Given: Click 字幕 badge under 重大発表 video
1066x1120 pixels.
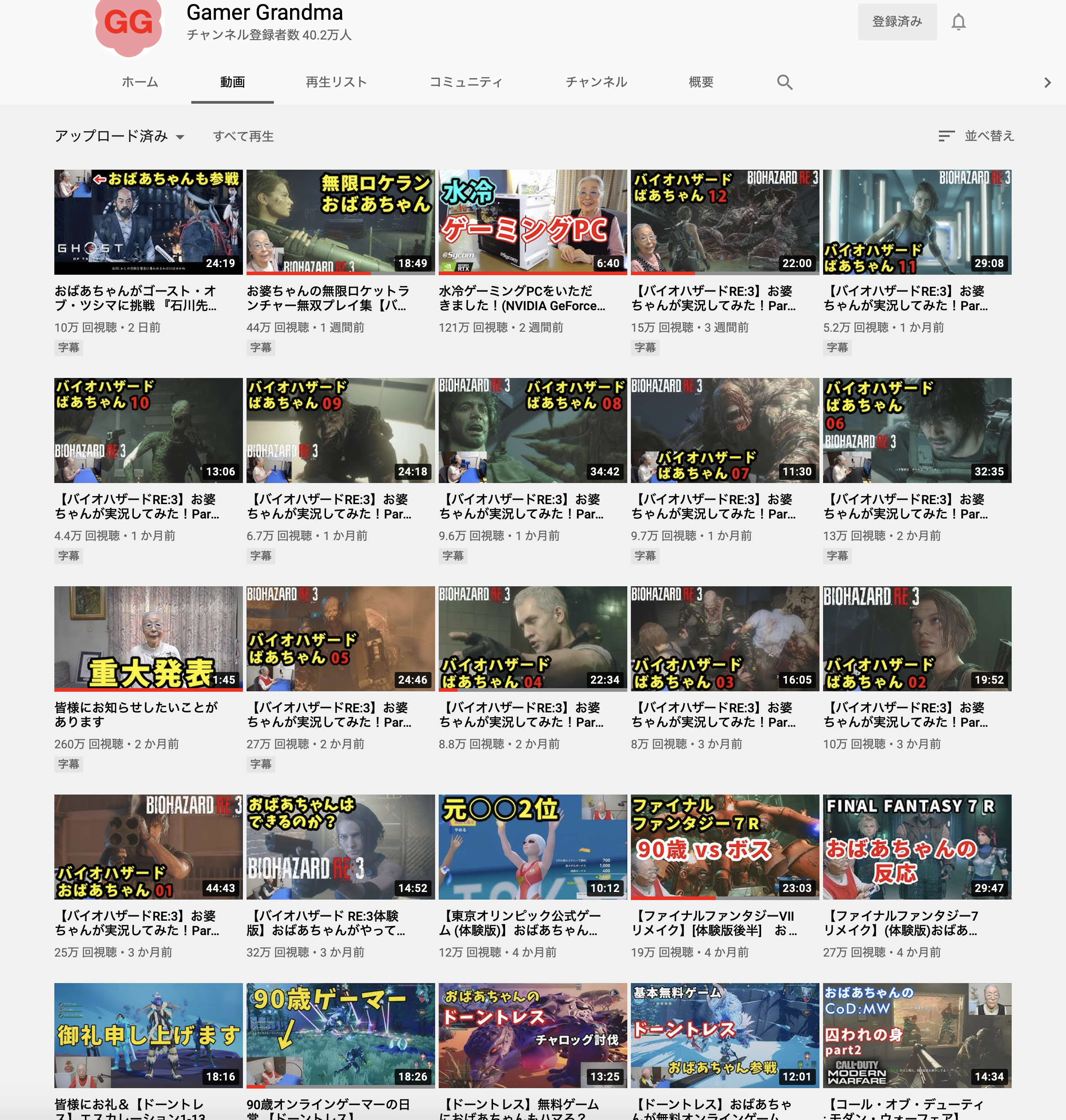Looking at the screenshot, I should [69, 764].
